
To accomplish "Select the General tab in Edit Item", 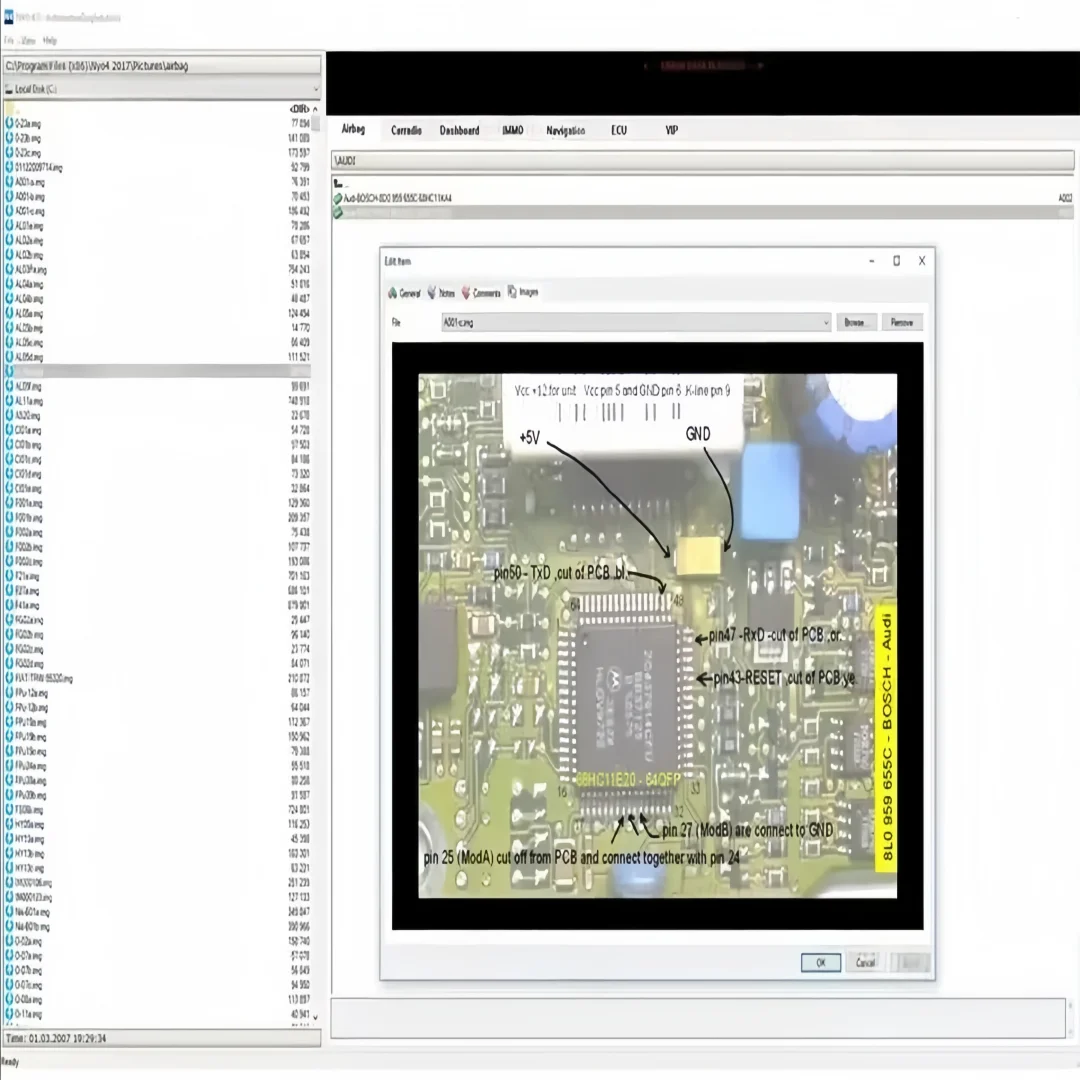I will [x=404, y=293].
